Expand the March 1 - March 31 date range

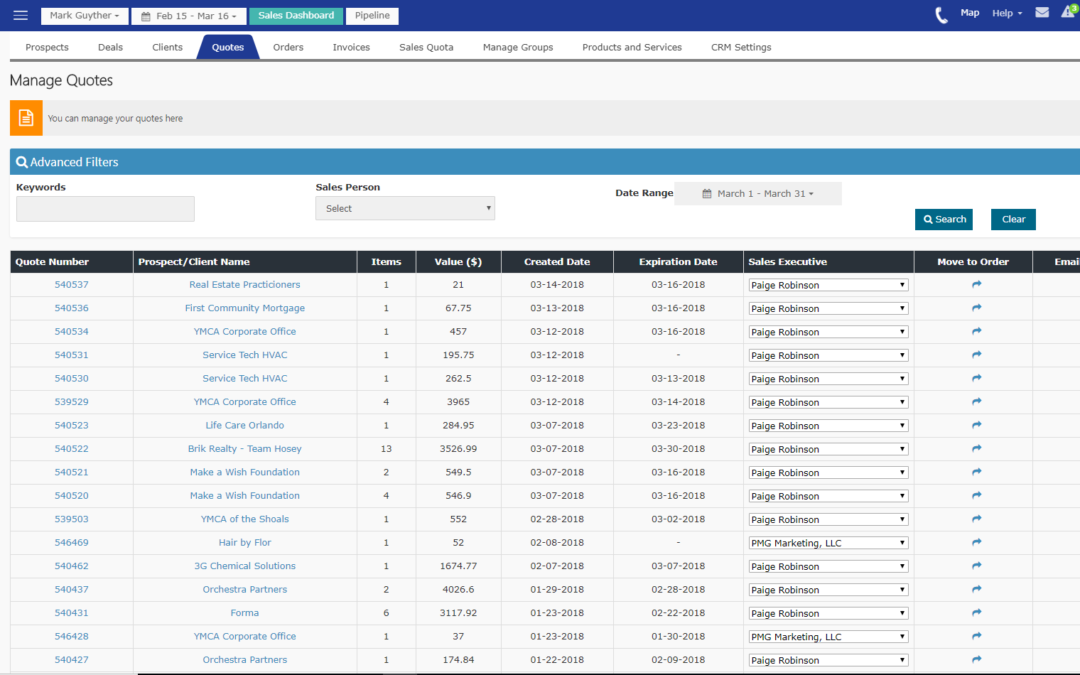pos(758,194)
